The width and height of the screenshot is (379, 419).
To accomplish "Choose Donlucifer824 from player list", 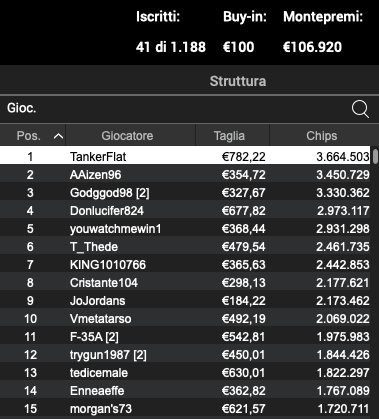I will point(185,211).
